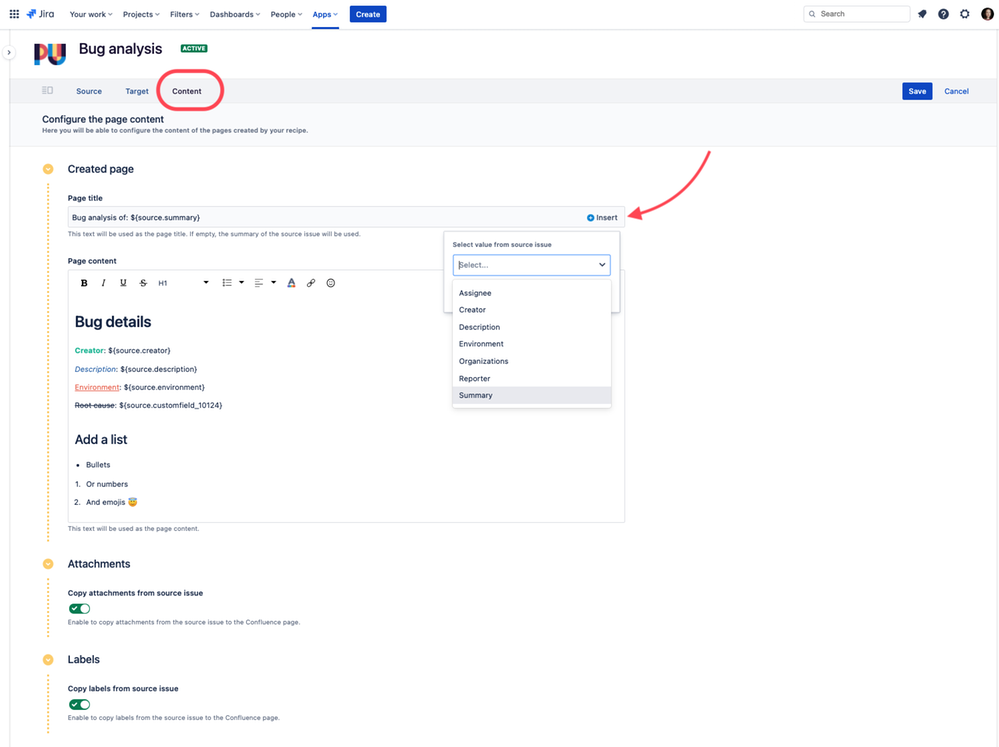
Task: Apply underline formatting
Action: point(123,282)
